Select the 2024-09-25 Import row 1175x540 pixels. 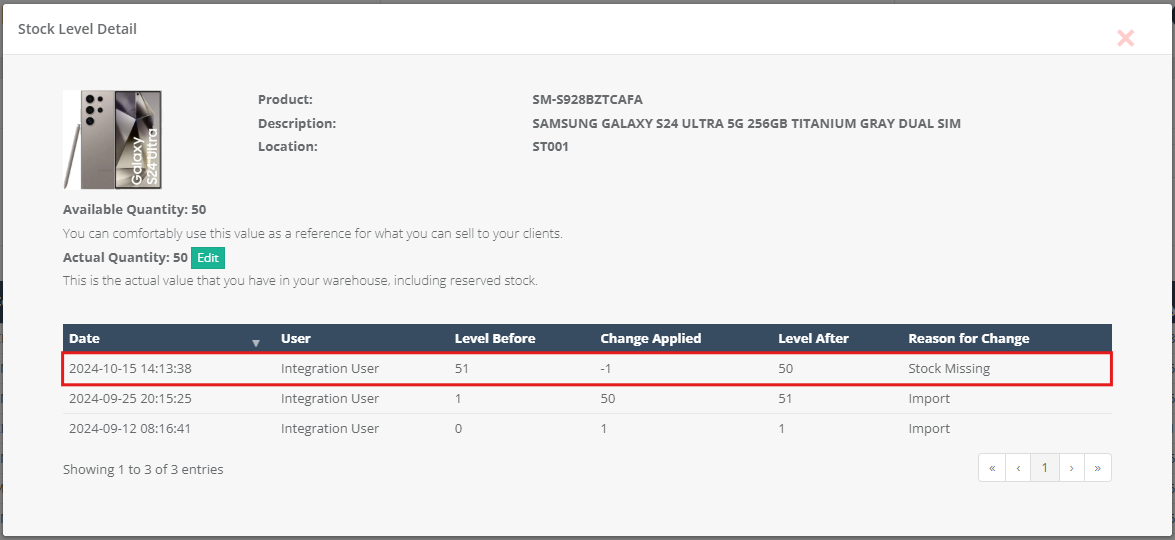587,399
